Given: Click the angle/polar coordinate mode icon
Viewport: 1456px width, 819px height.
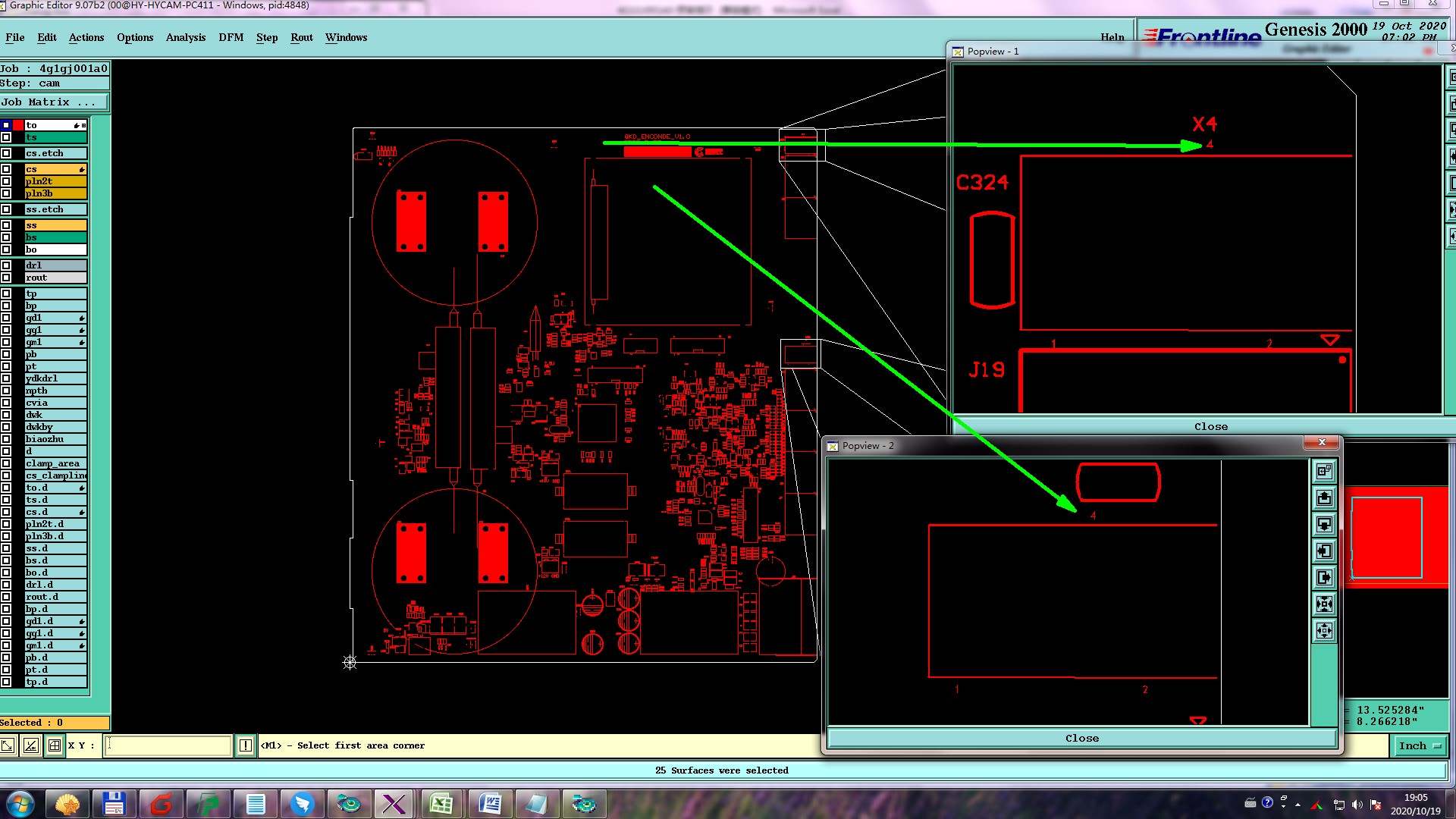Looking at the screenshot, I should 30,745.
